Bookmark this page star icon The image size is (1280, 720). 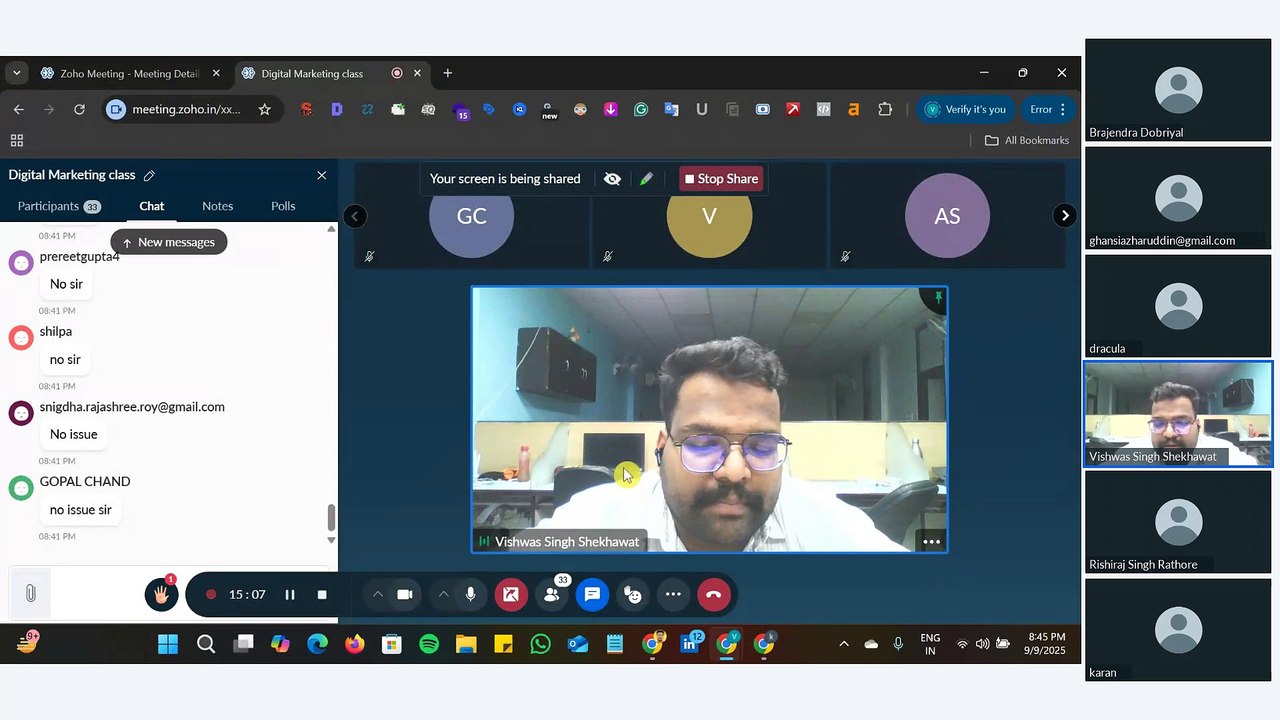[264, 110]
